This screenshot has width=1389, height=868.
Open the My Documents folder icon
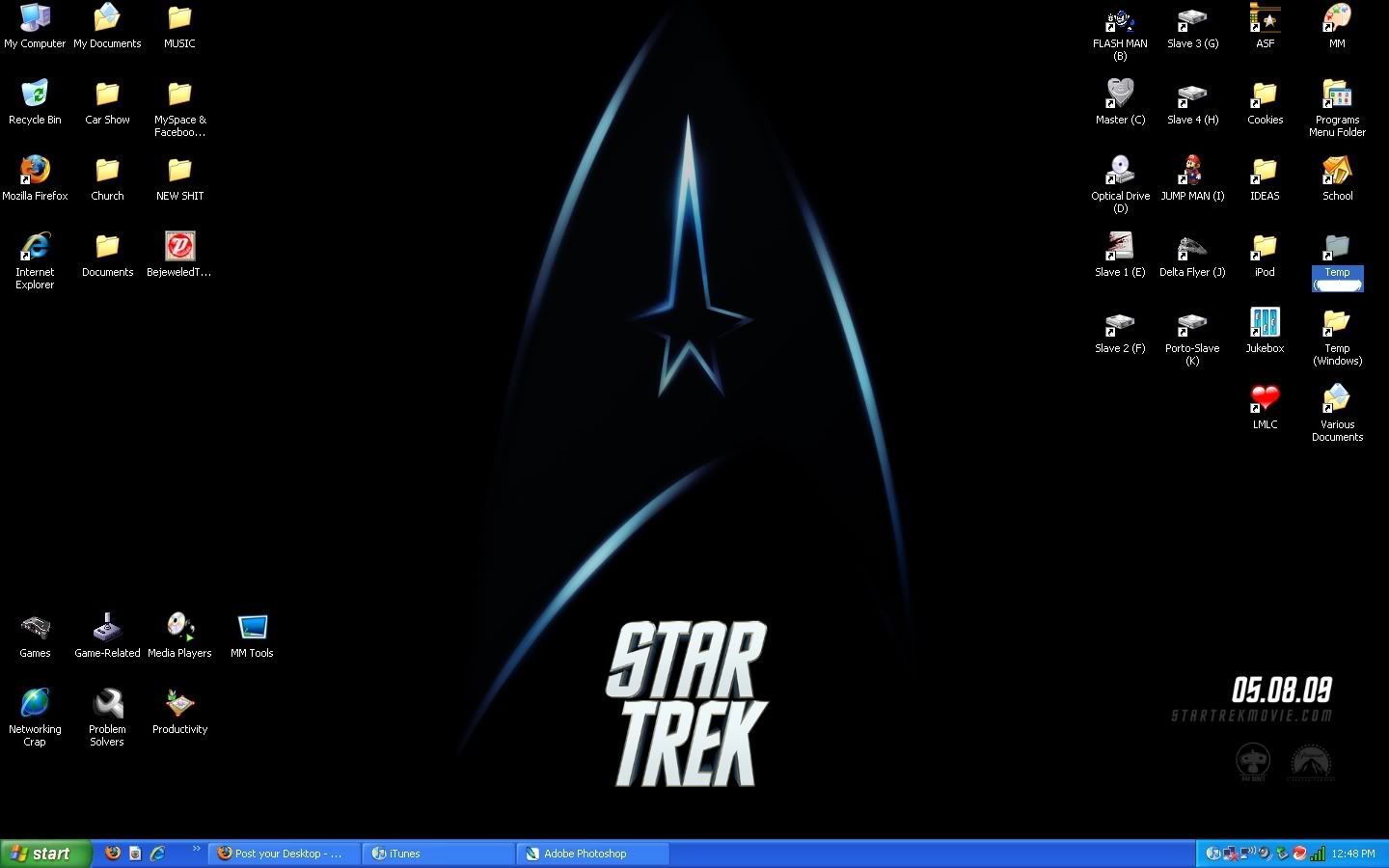coord(107,26)
